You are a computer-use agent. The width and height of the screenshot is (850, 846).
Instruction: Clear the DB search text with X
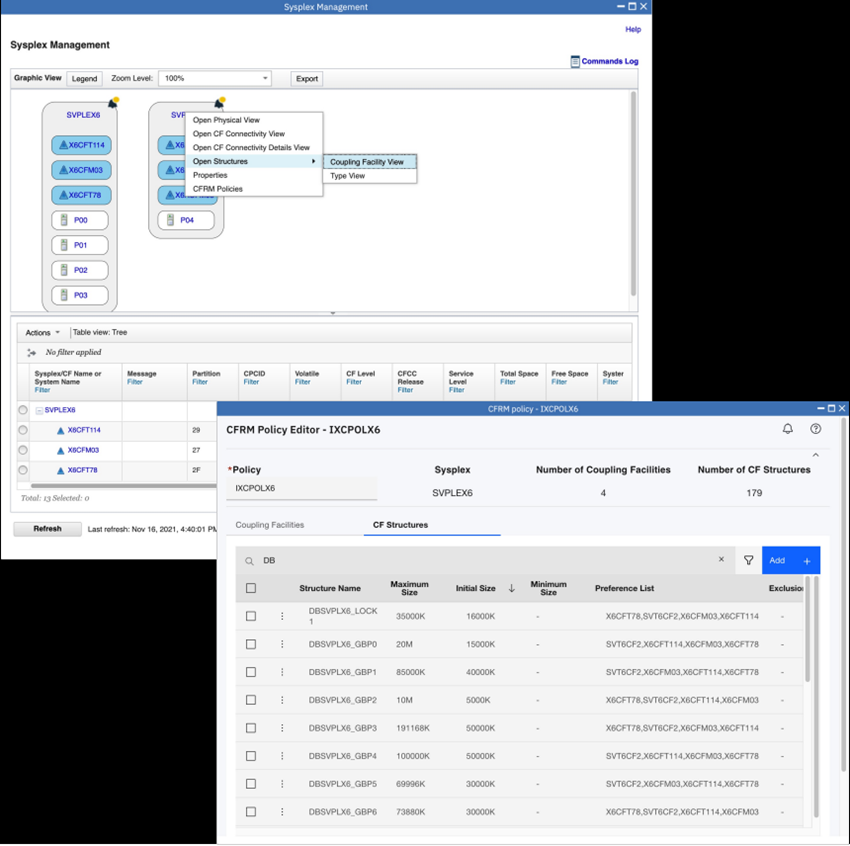click(721, 559)
